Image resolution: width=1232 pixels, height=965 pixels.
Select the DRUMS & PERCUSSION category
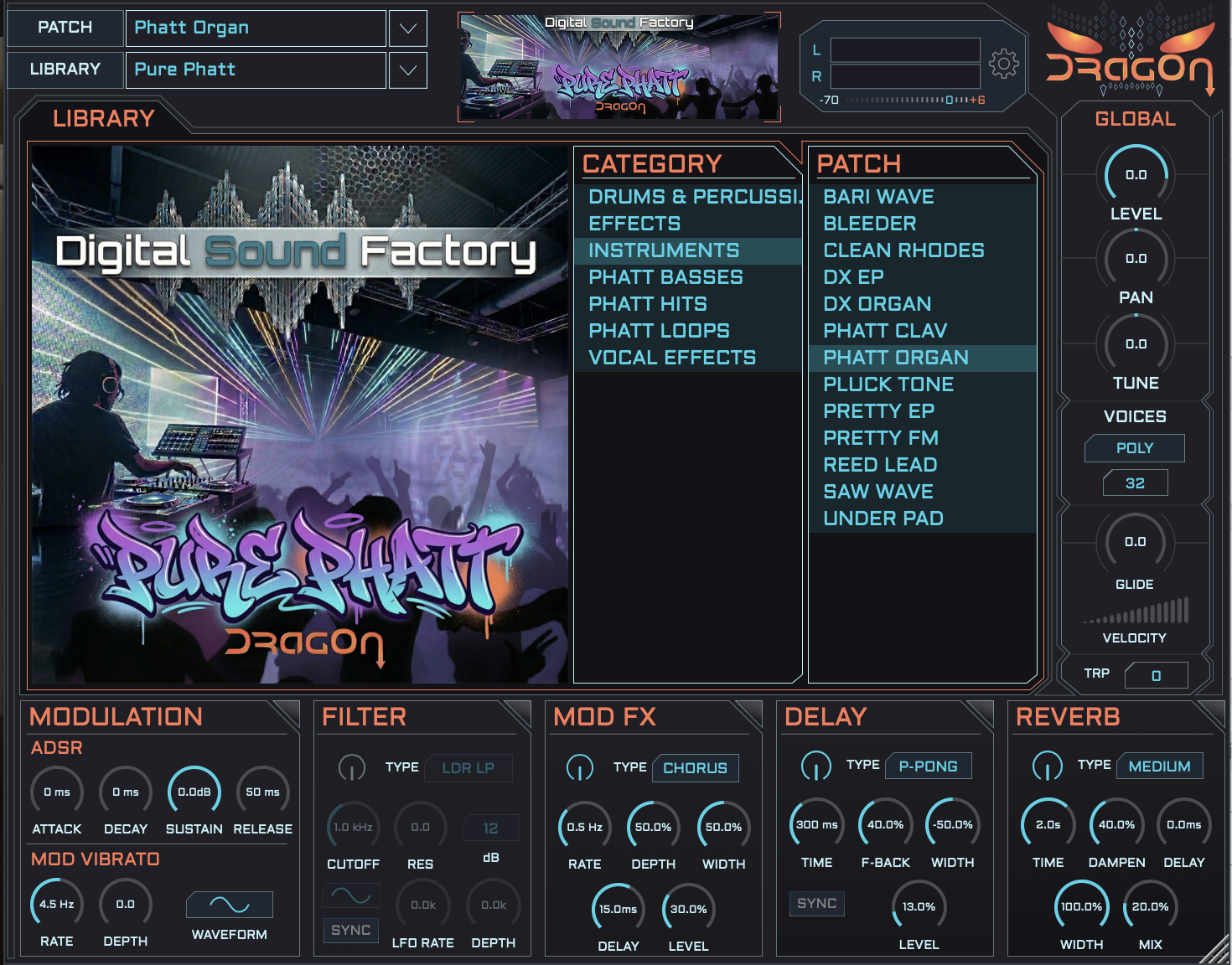tap(688, 197)
